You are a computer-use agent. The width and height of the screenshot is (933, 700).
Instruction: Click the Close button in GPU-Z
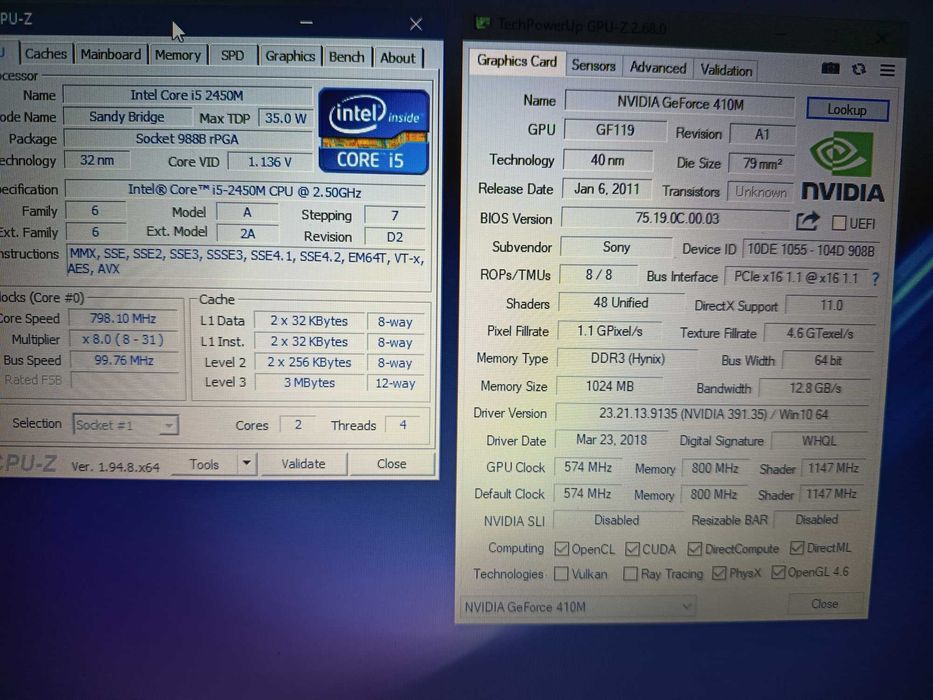click(x=824, y=604)
